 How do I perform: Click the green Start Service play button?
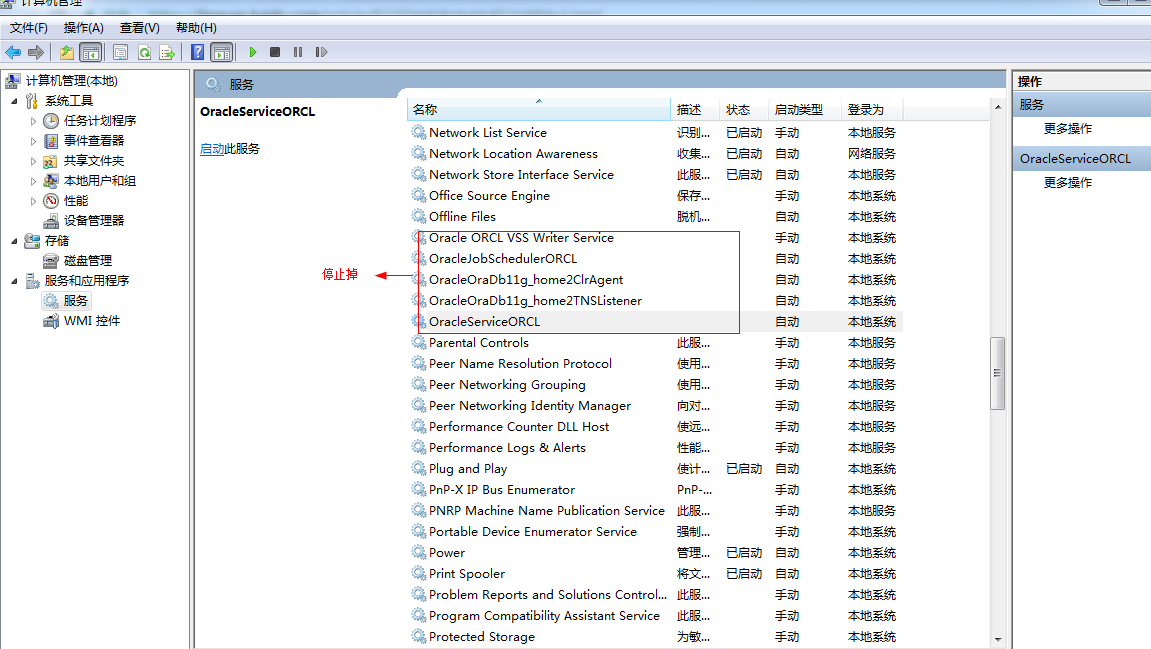pyautogui.click(x=253, y=52)
